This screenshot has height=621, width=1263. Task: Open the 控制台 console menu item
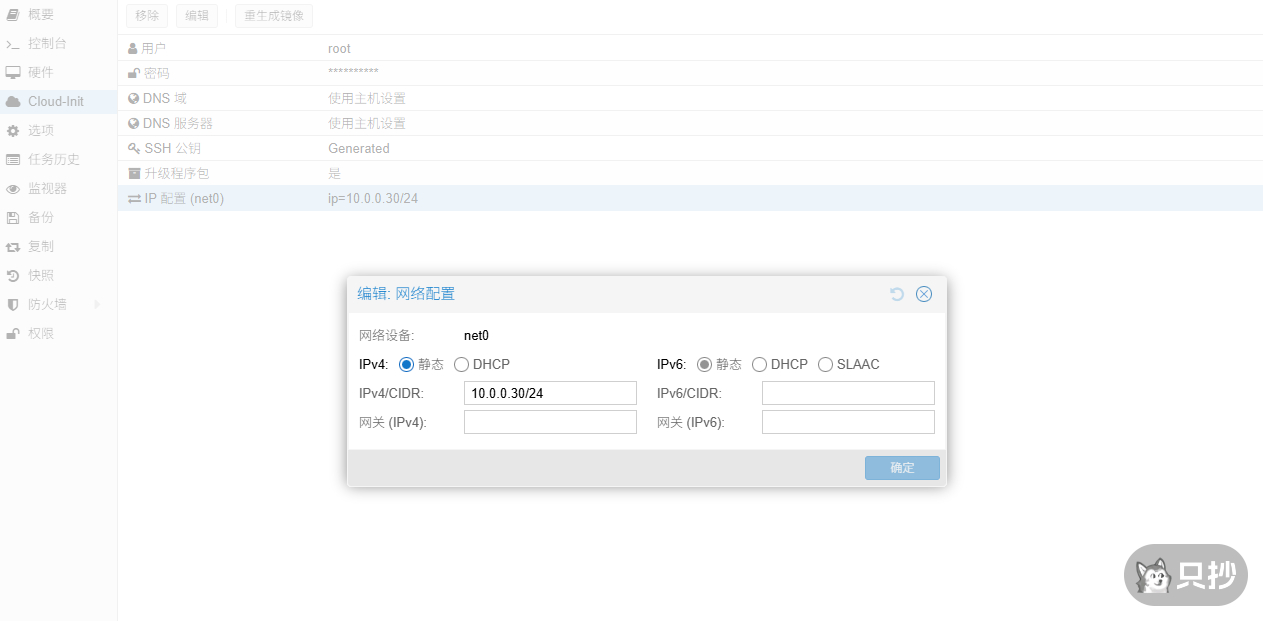[x=58, y=44]
